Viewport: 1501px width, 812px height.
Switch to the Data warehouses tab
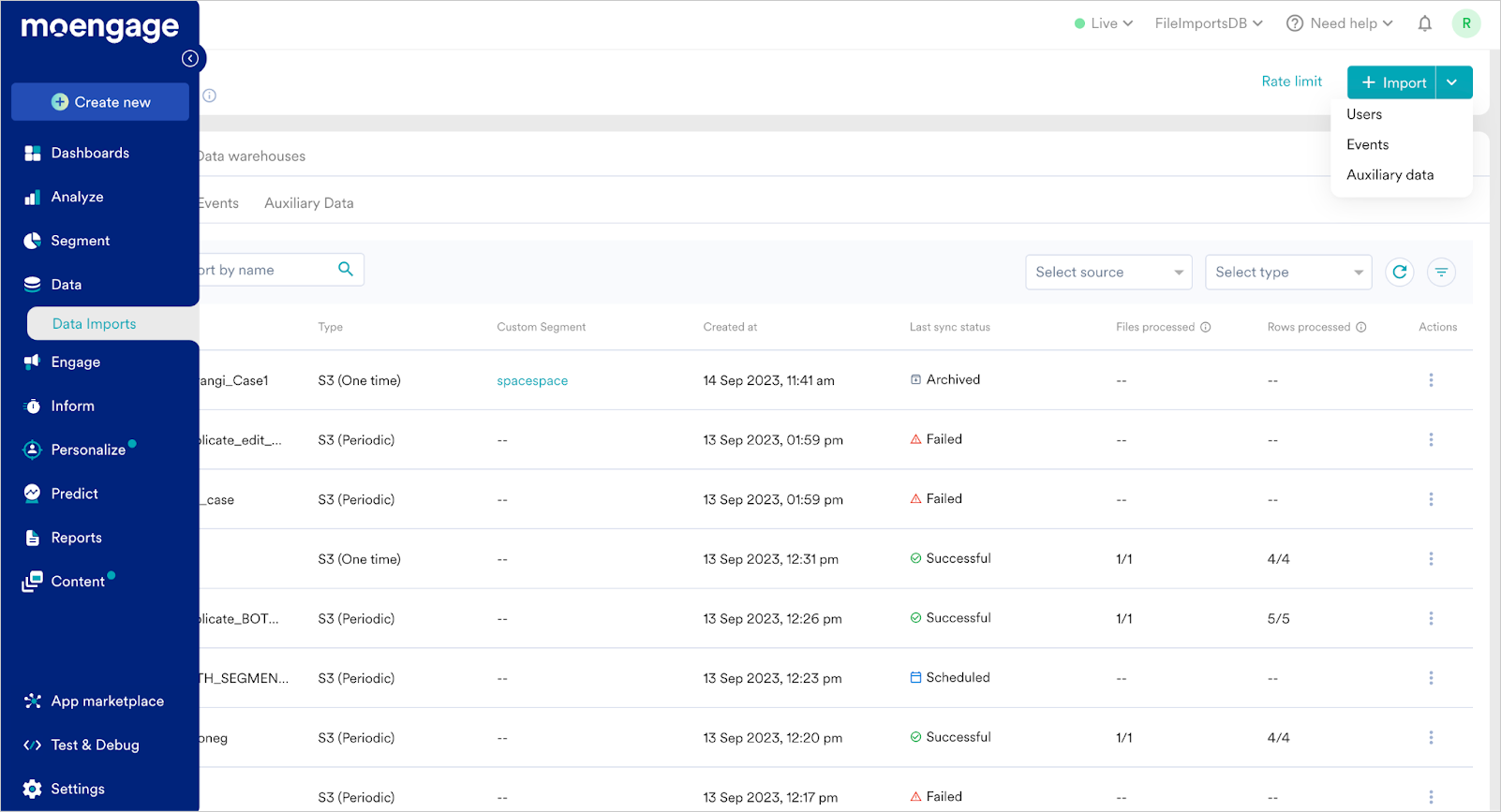252,156
